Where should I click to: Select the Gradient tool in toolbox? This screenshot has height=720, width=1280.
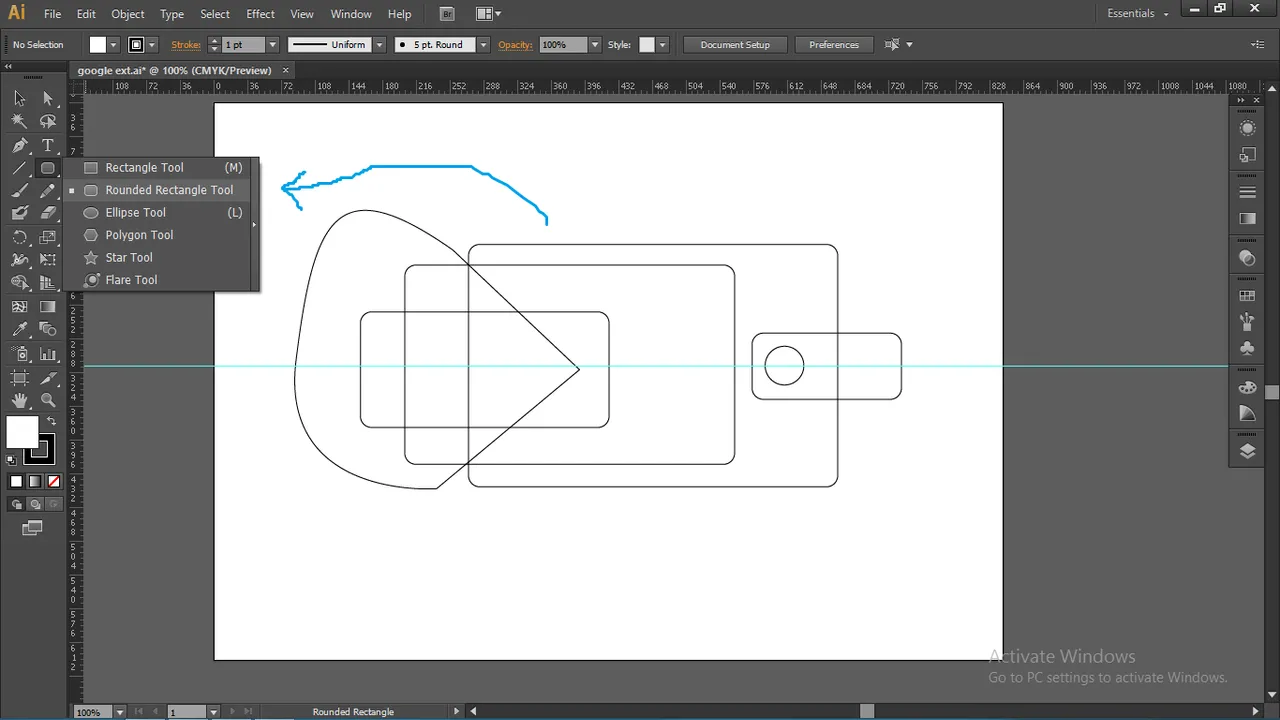coord(47,307)
